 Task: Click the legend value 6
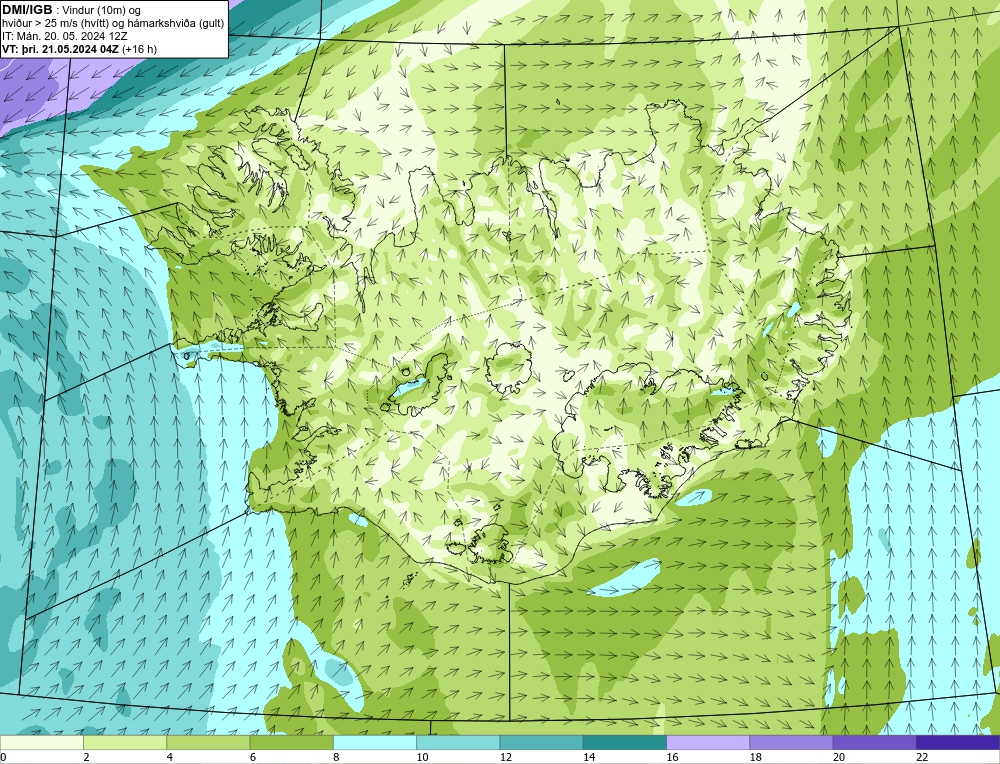click(x=253, y=757)
